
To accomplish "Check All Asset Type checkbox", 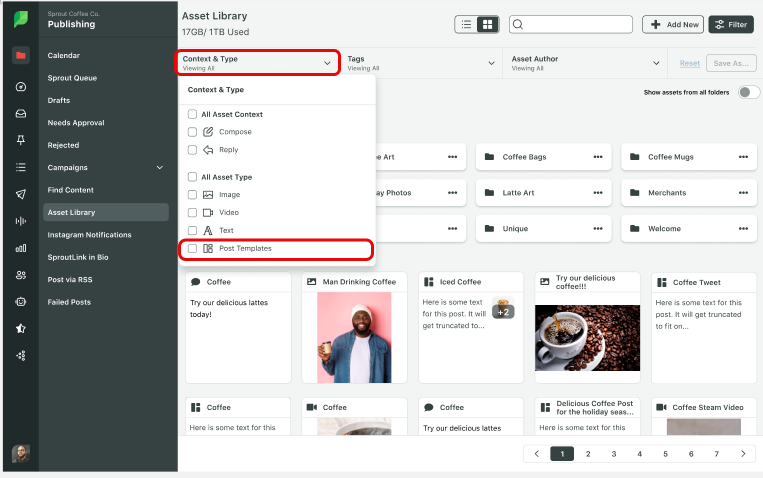I will (192, 177).
